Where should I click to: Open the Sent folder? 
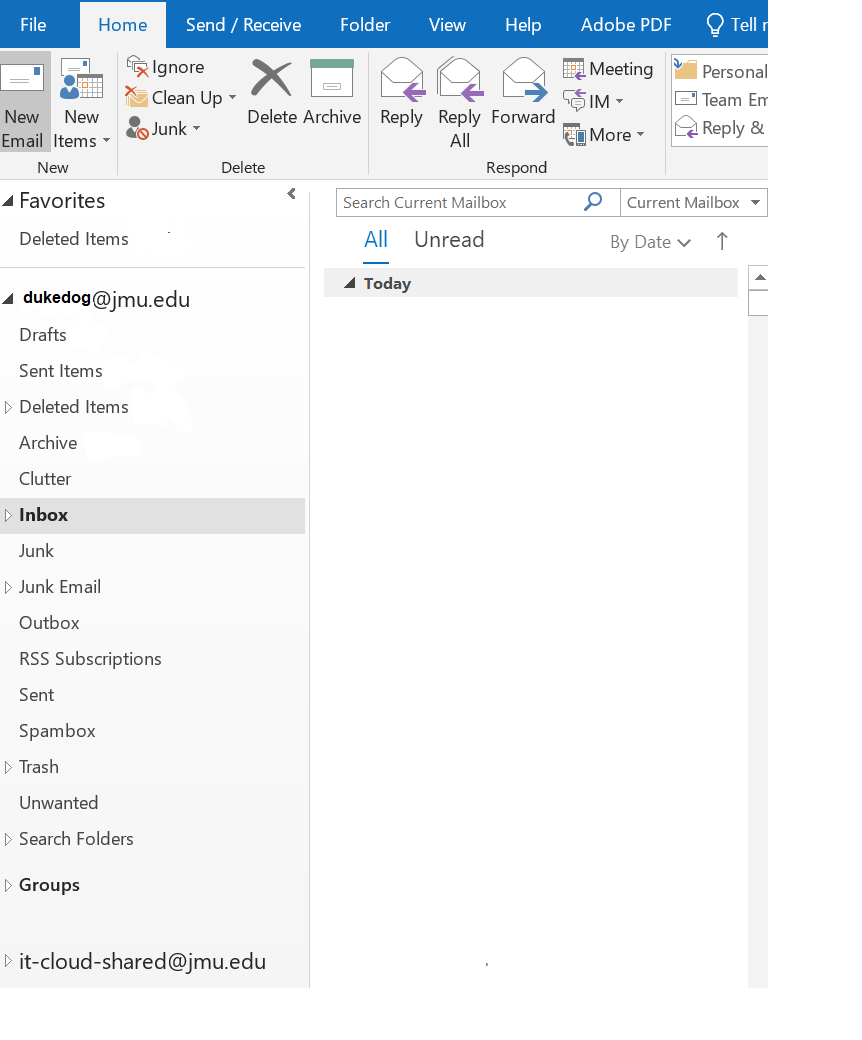36,695
